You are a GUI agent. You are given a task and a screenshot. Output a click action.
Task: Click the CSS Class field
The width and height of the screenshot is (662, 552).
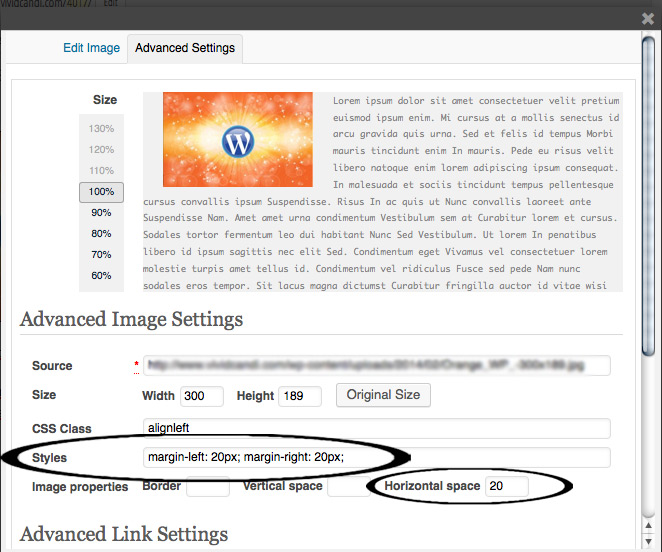point(376,428)
